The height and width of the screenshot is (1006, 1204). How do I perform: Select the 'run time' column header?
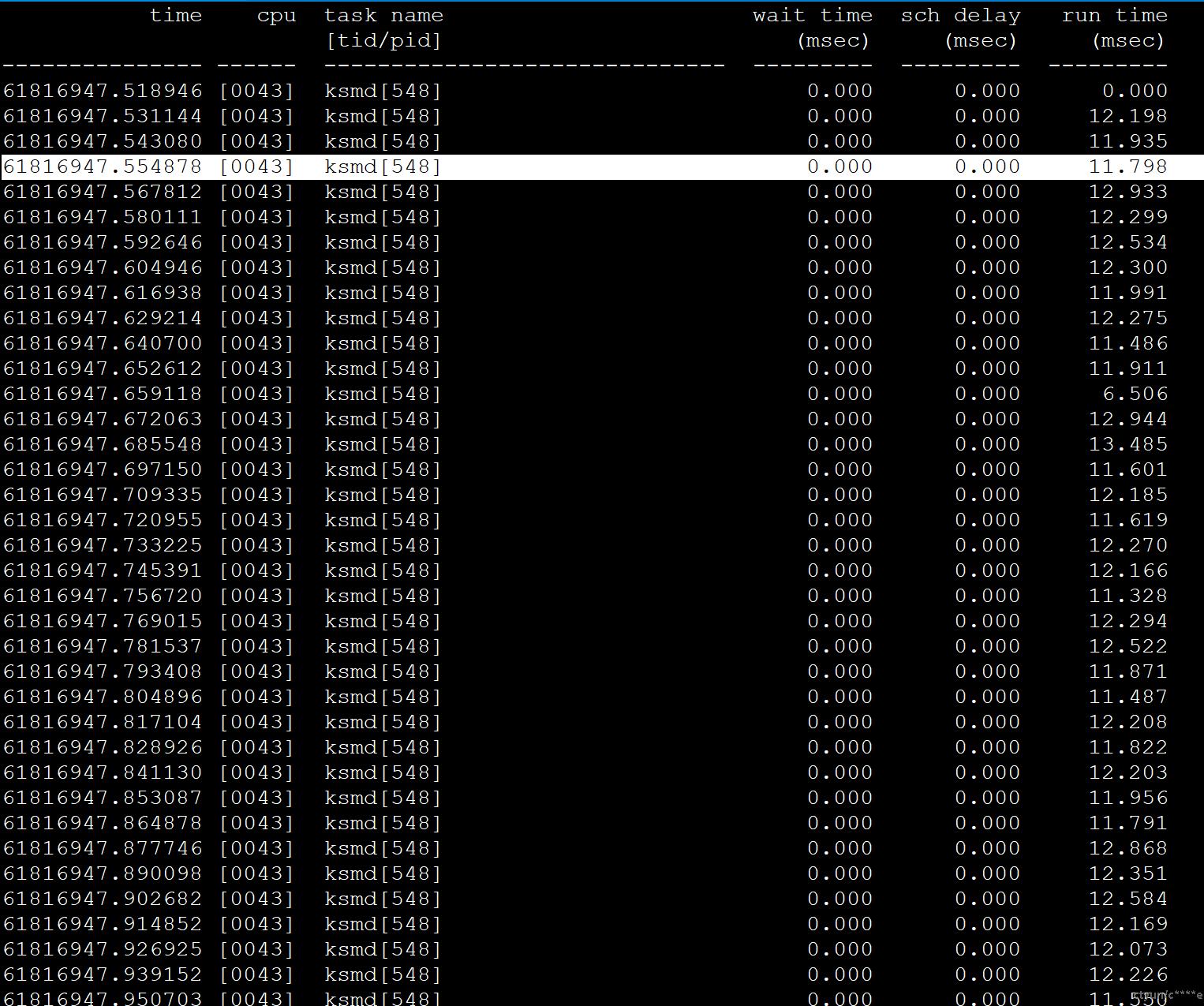[x=1115, y=15]
